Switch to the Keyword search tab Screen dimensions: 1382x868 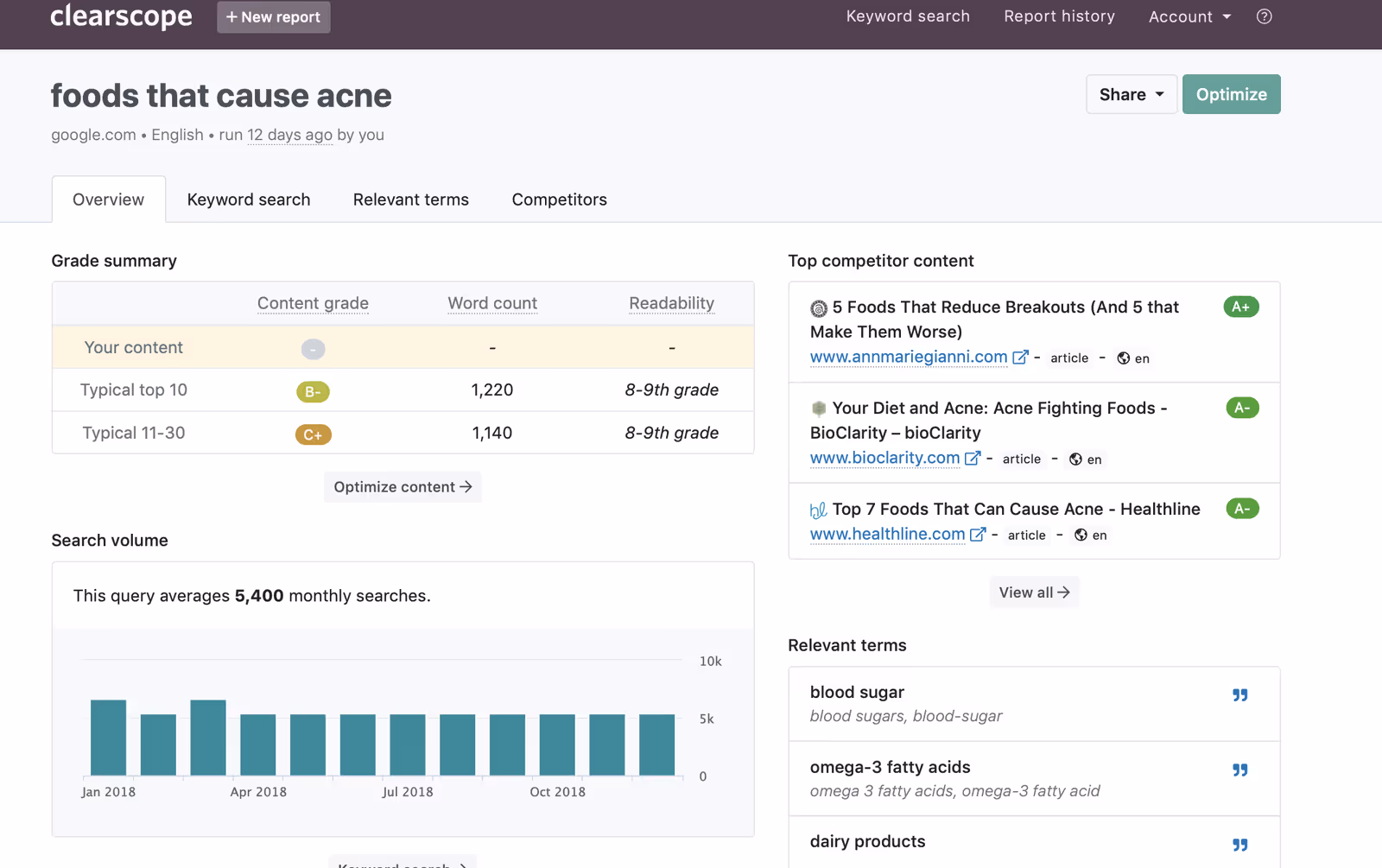tap(249, 200)
